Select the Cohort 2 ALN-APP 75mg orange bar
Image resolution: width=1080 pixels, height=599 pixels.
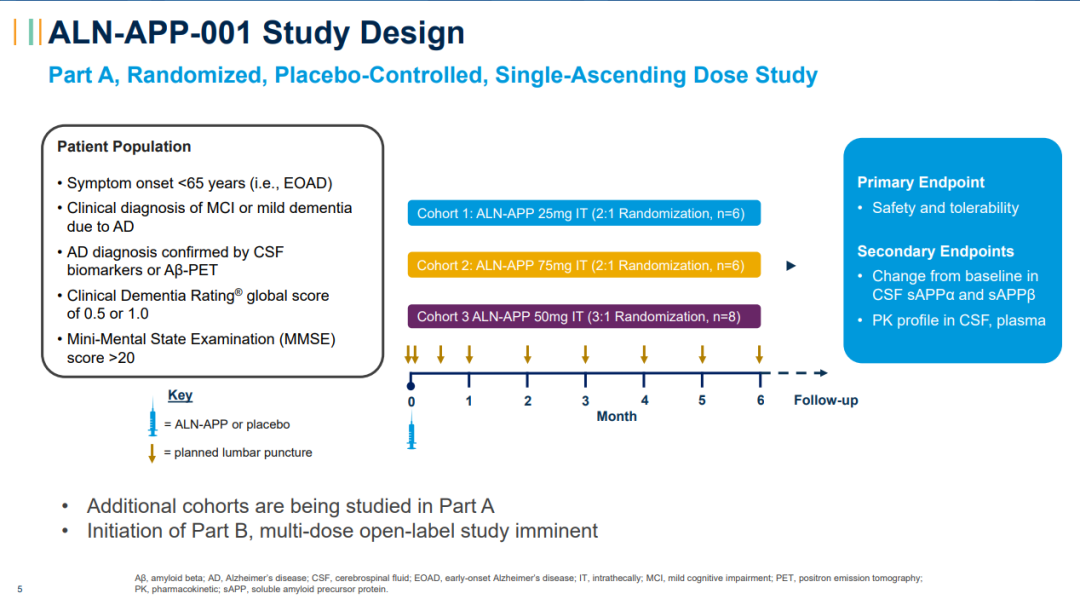click(583, 265)
